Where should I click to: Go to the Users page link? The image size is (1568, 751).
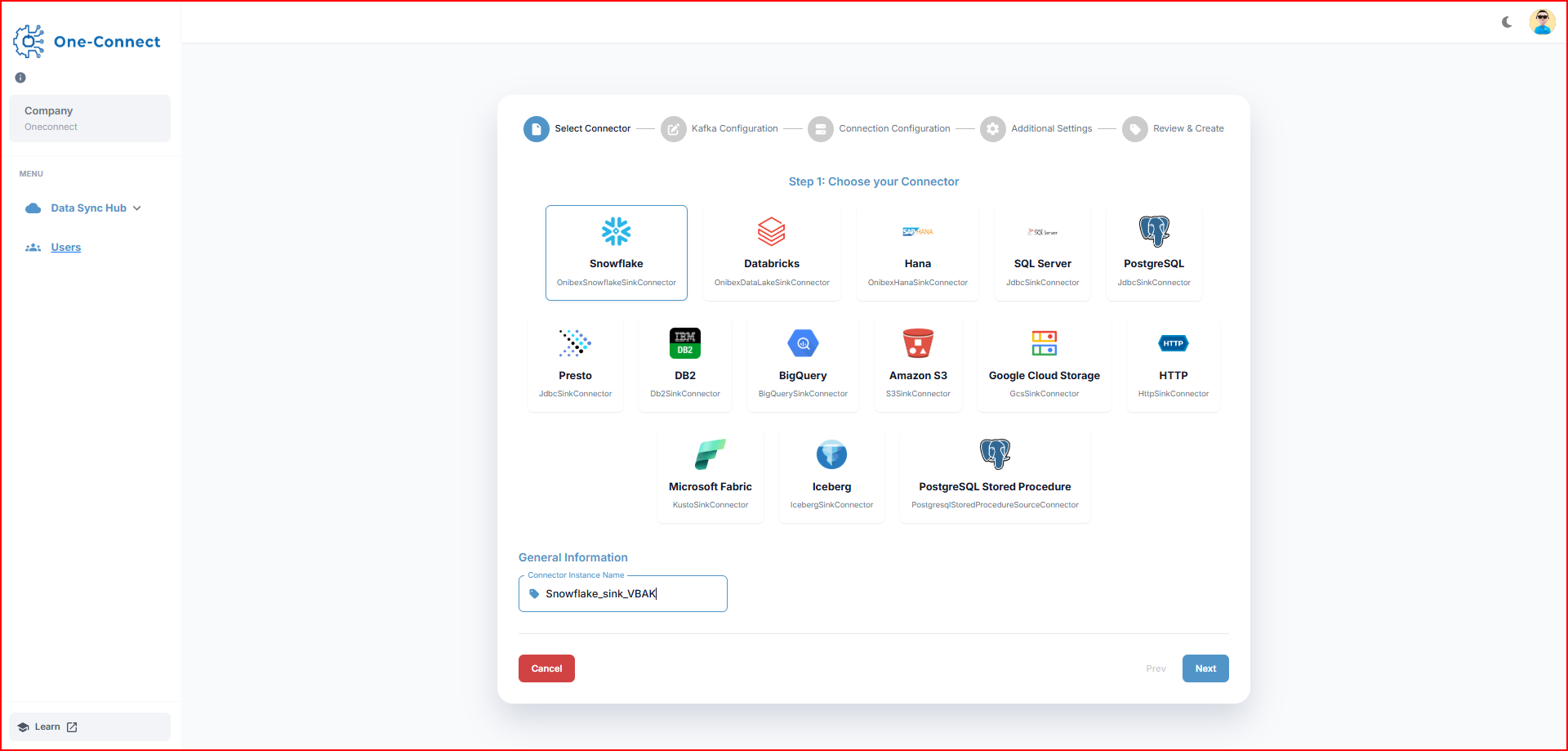[x=66, y=248]
